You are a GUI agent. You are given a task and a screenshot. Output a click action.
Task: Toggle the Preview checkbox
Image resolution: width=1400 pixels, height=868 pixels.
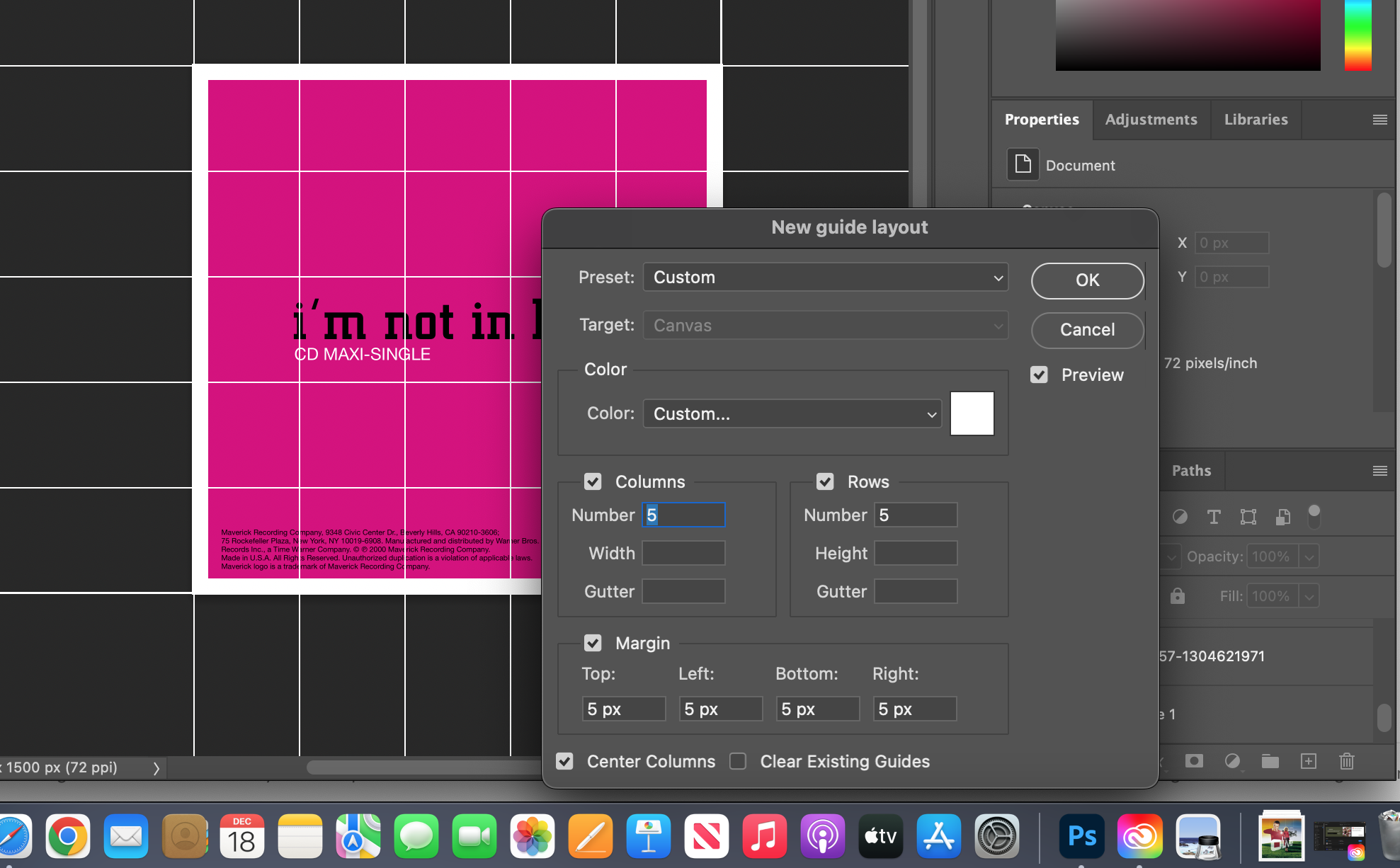tap(1039, 375)
